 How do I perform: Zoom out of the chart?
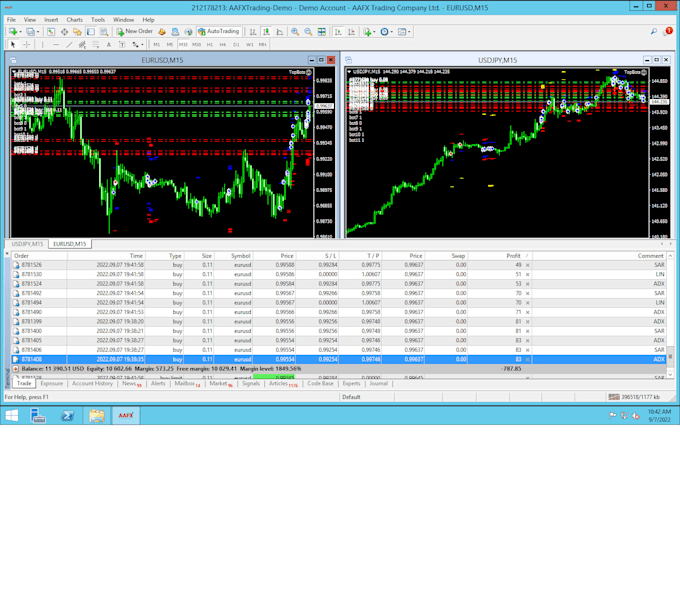point(308,32)
